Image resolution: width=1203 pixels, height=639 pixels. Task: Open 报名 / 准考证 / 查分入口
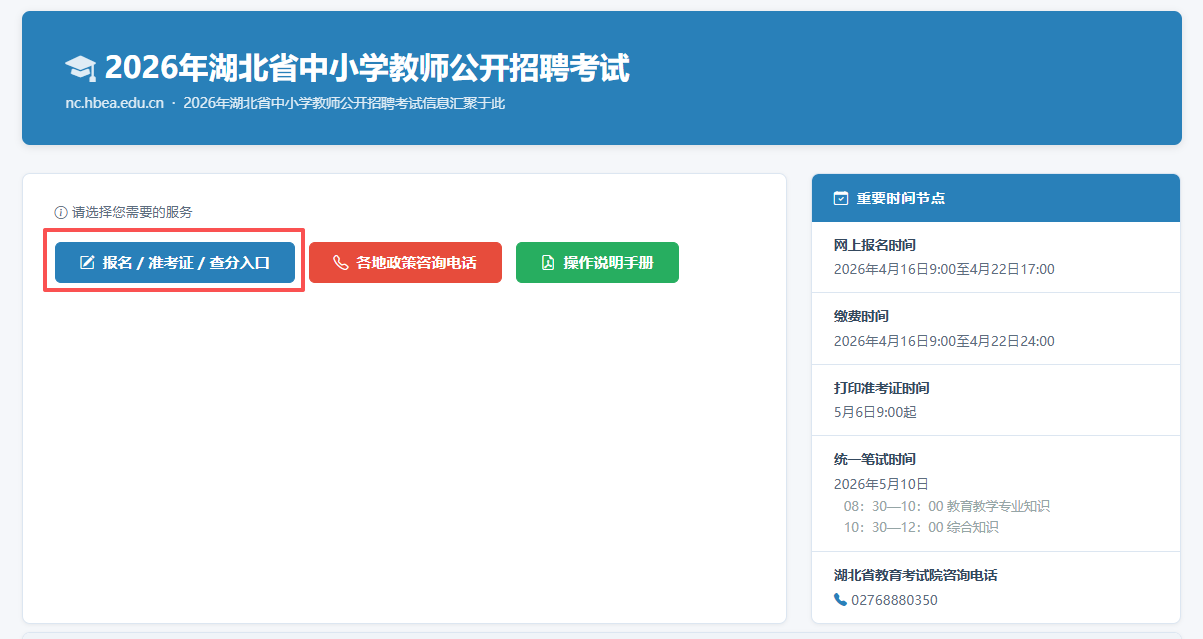[x=175, y=263]
